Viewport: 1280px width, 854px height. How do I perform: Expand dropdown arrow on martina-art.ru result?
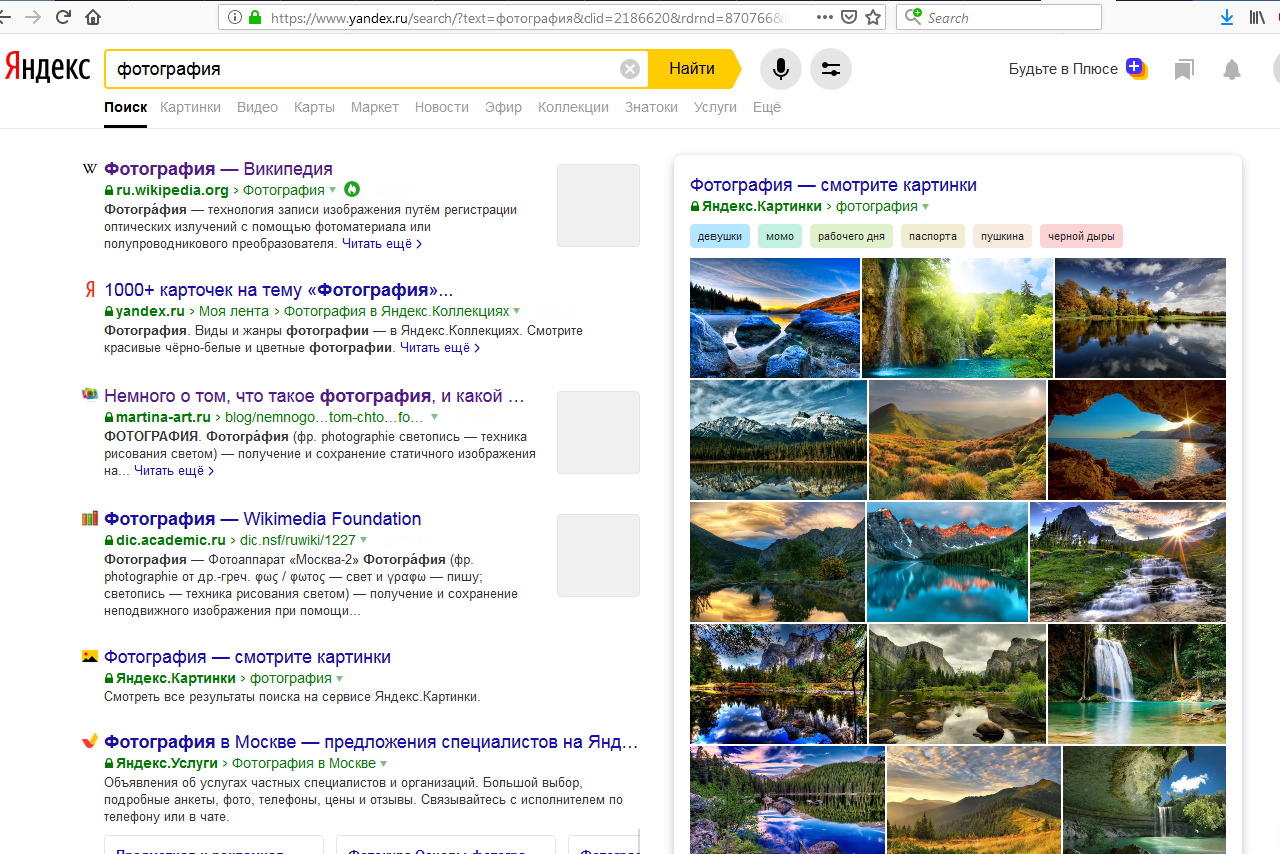pos(434,417)
